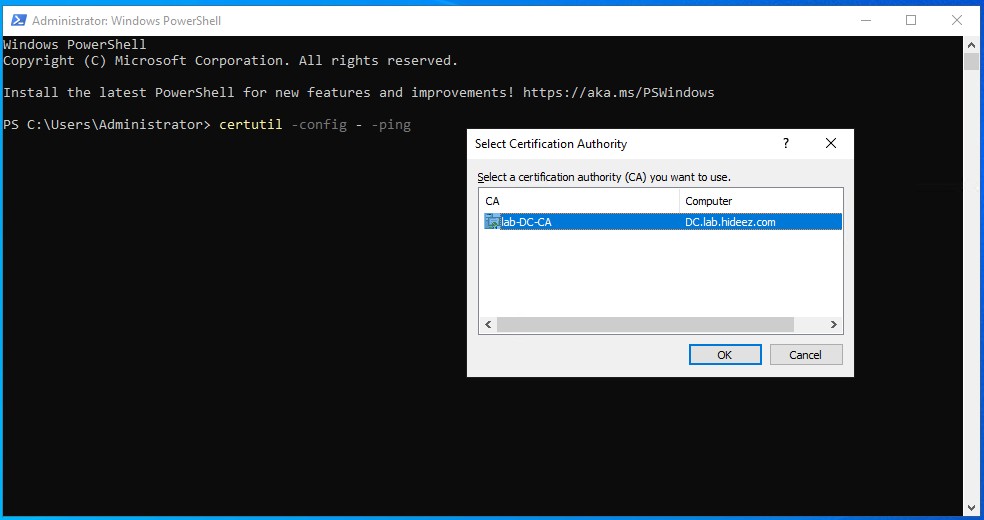Image resolution: width=984 pixels, height=520 pixels.
Task: Click the DC.lab.hideez.com computer cell
Action: click(730, 222)
